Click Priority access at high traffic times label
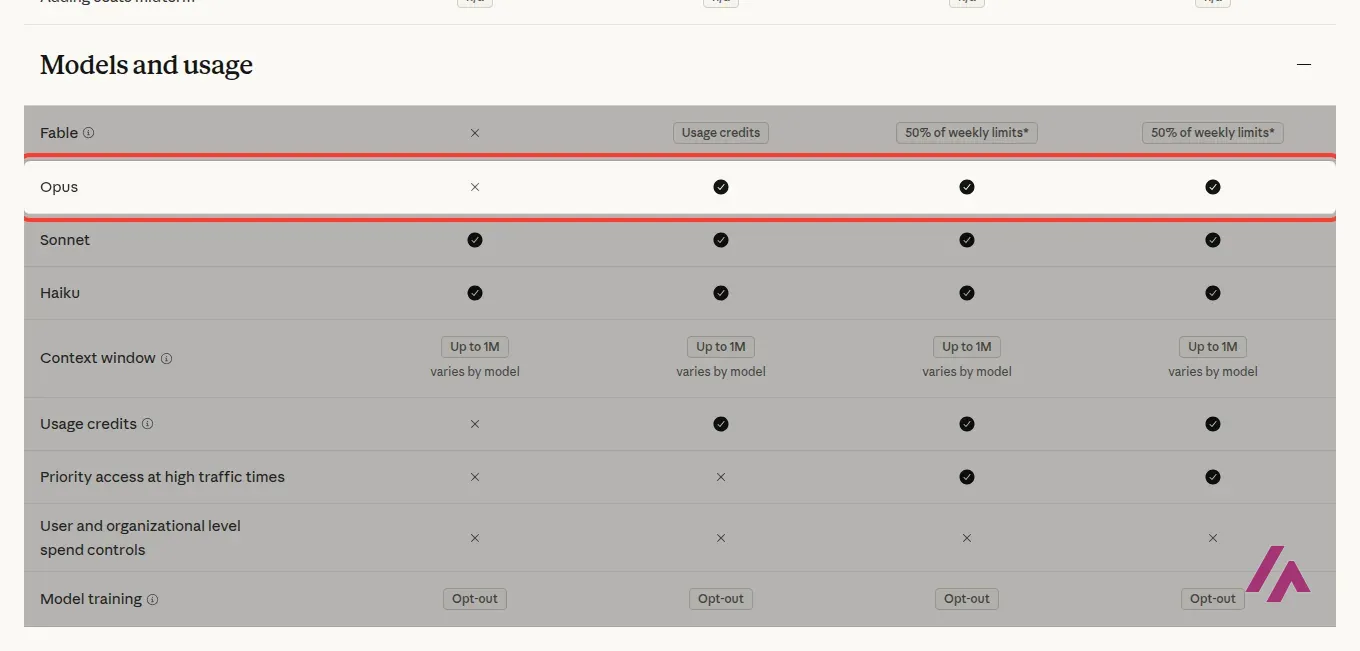 [162, 477]
